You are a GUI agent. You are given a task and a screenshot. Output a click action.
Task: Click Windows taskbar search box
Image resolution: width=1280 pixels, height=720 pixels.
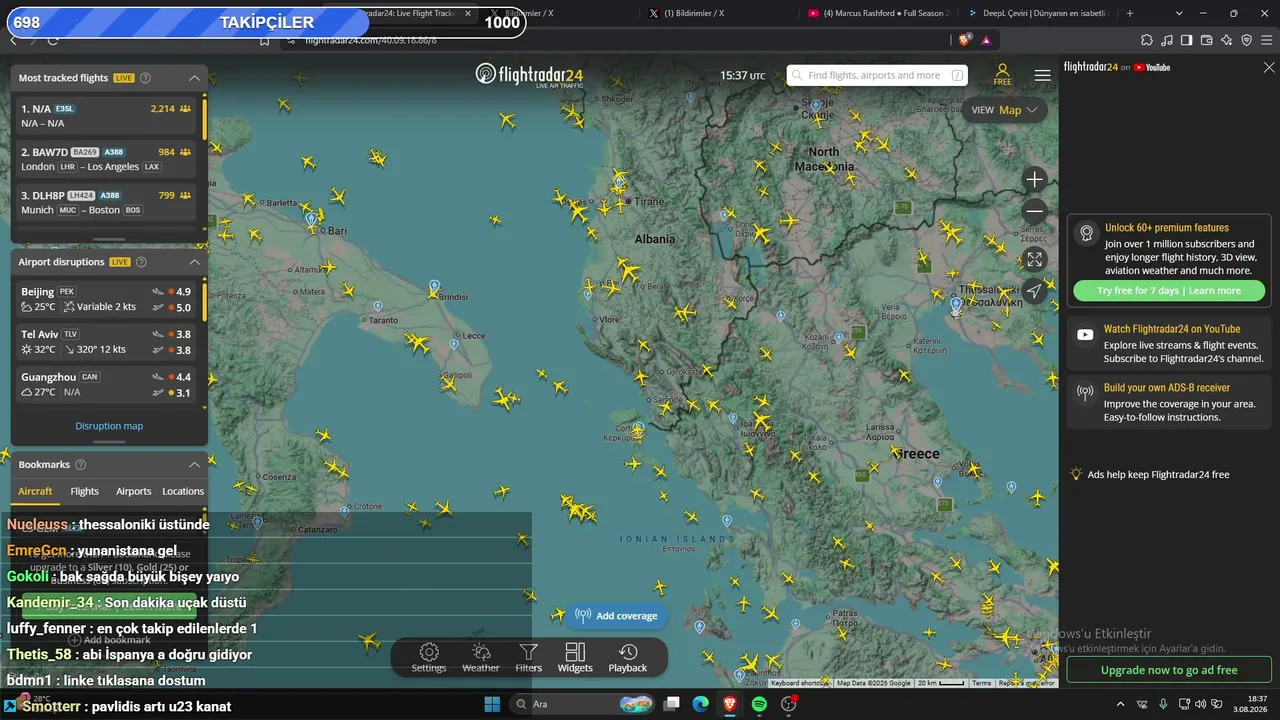point(584,704)
